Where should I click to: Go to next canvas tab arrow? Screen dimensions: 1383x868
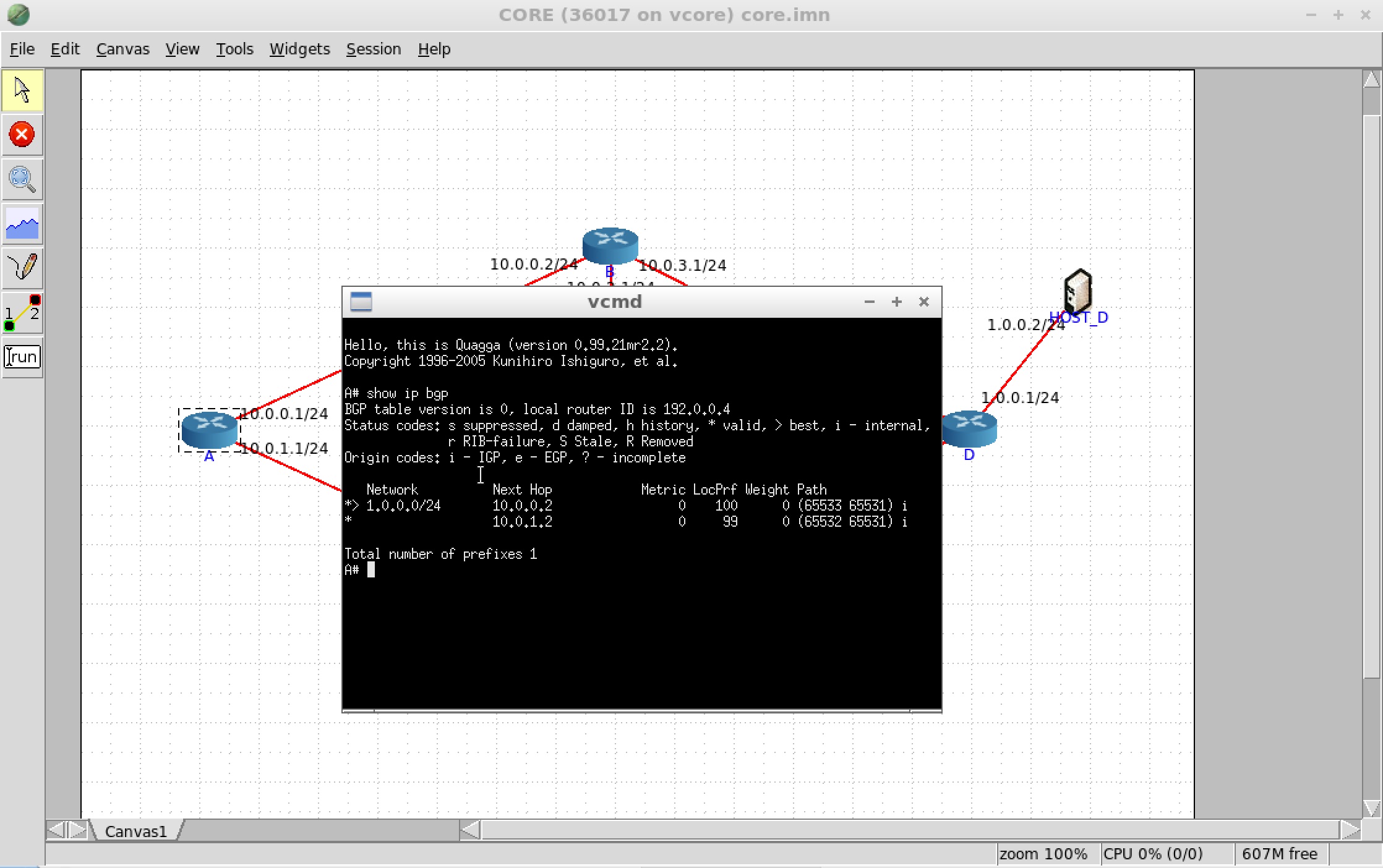tap(78, 830)
